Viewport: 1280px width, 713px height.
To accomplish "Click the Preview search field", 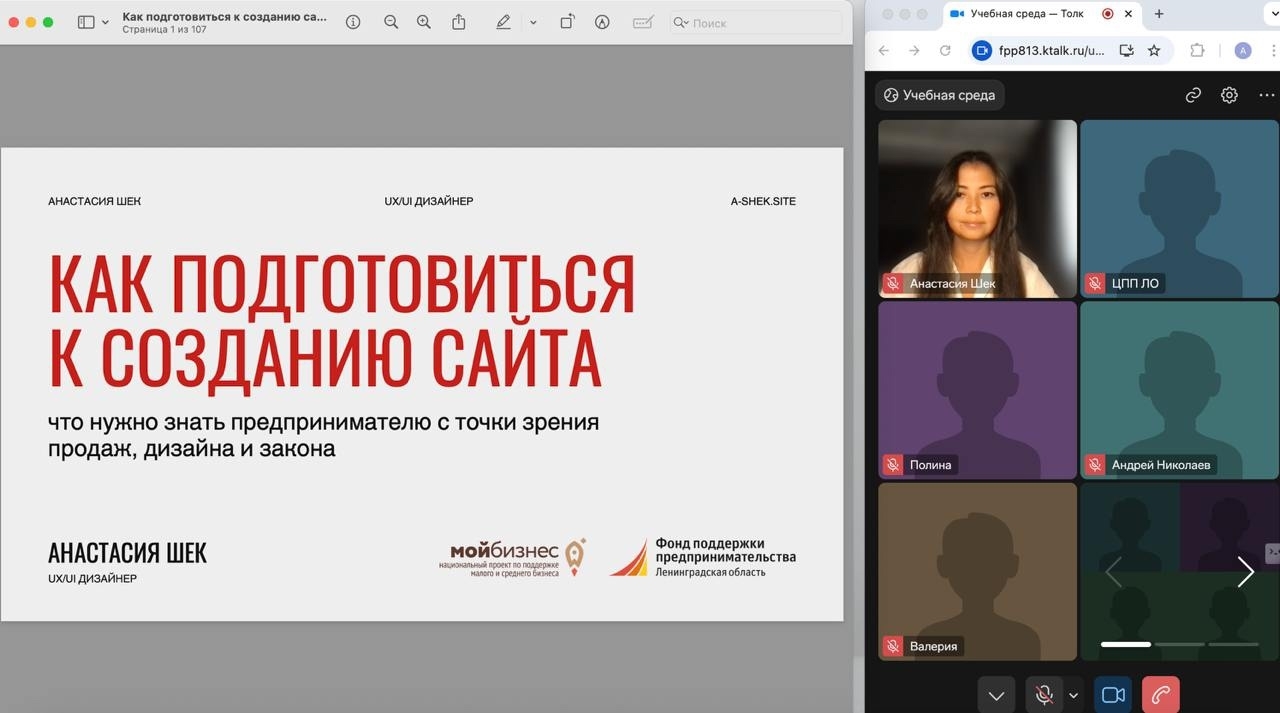I will tap(756, 22).
